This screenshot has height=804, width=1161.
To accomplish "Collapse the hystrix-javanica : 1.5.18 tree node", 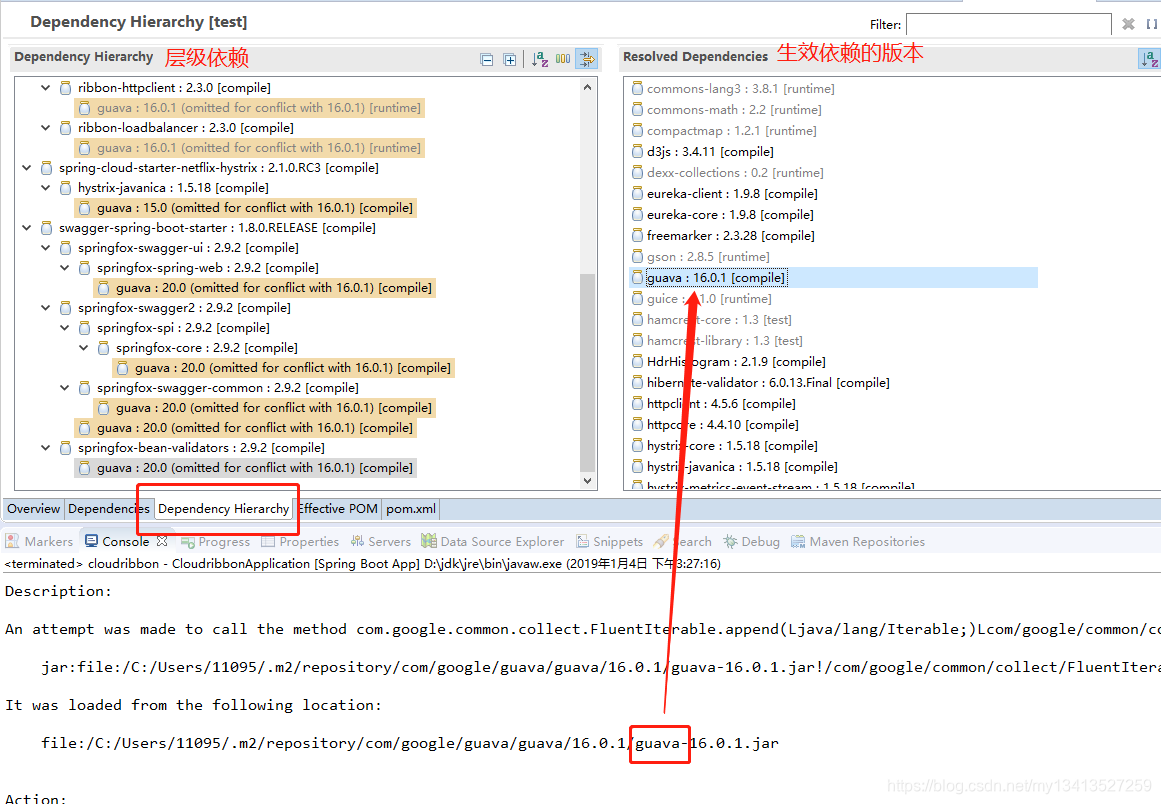I will point(45,187).
